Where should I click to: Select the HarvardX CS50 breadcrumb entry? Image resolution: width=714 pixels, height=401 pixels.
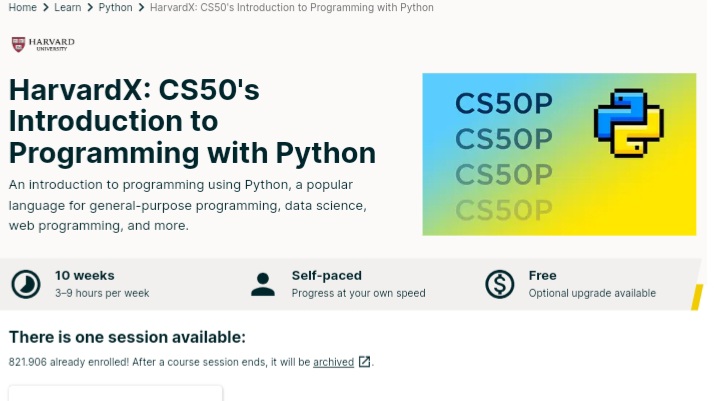[x=291, y=8]
